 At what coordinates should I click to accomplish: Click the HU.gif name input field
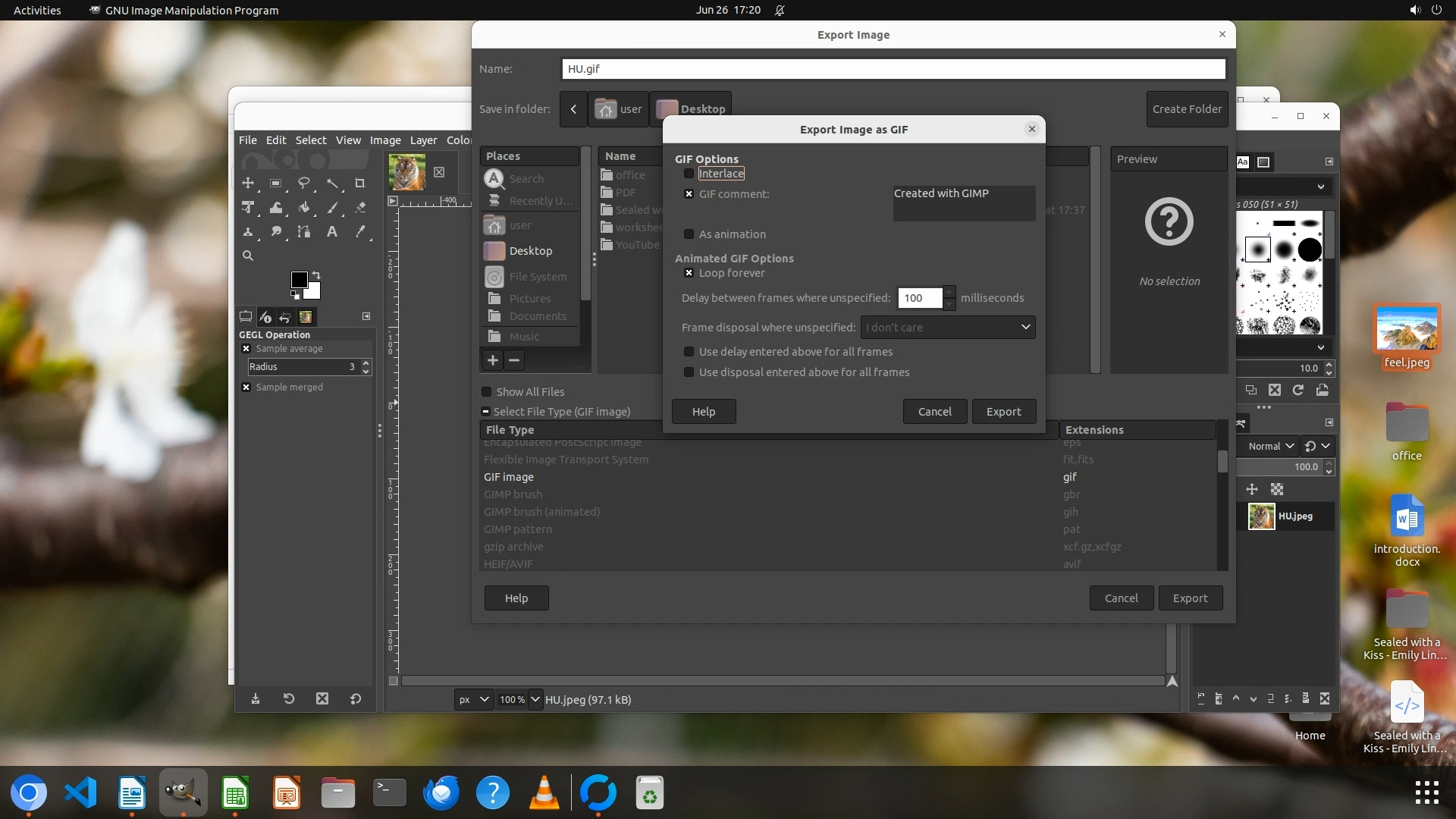893,69
